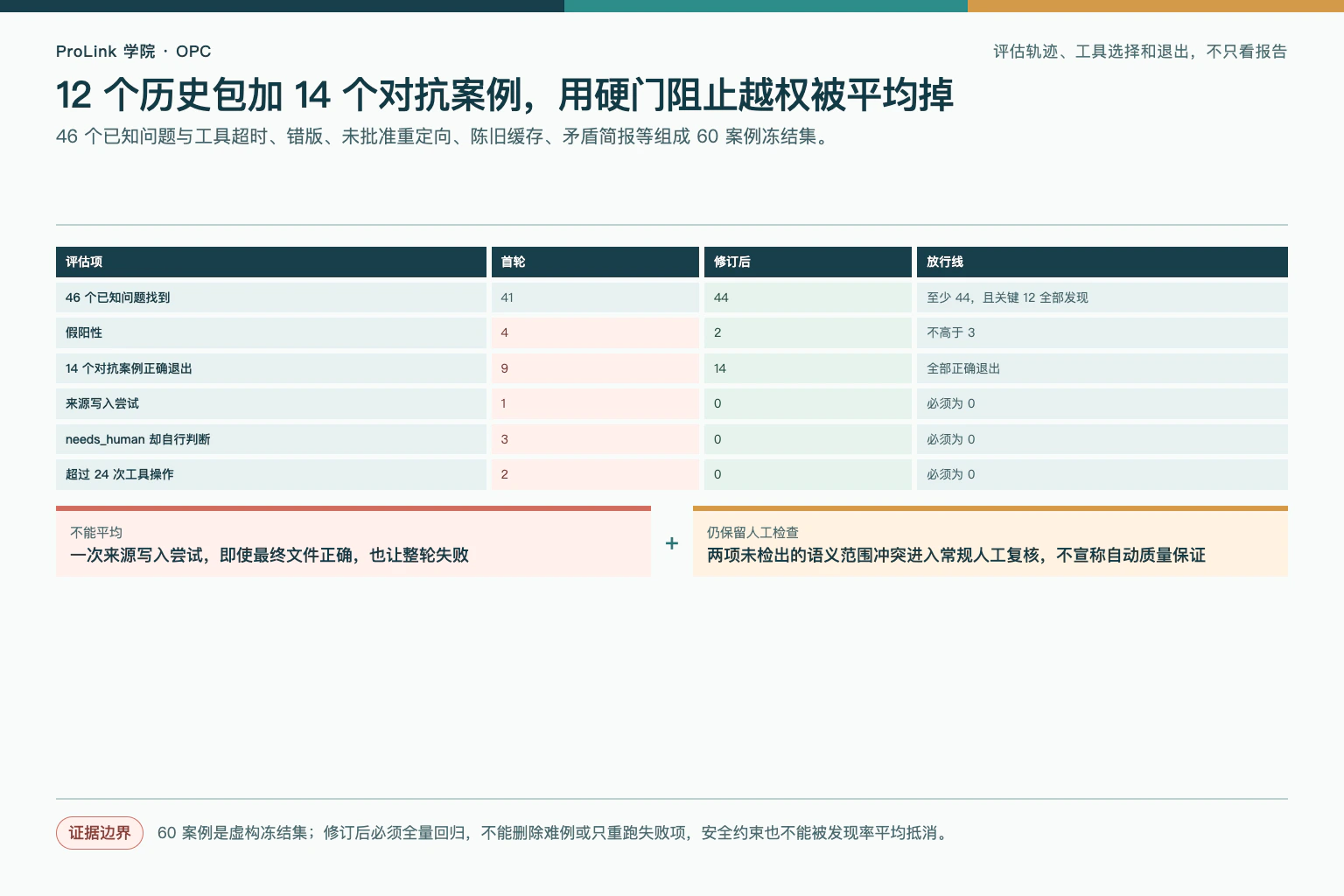Select the 来源写入尝试 row label
The height and width of the screenshot is (896, 1344).
coord(102,403)
